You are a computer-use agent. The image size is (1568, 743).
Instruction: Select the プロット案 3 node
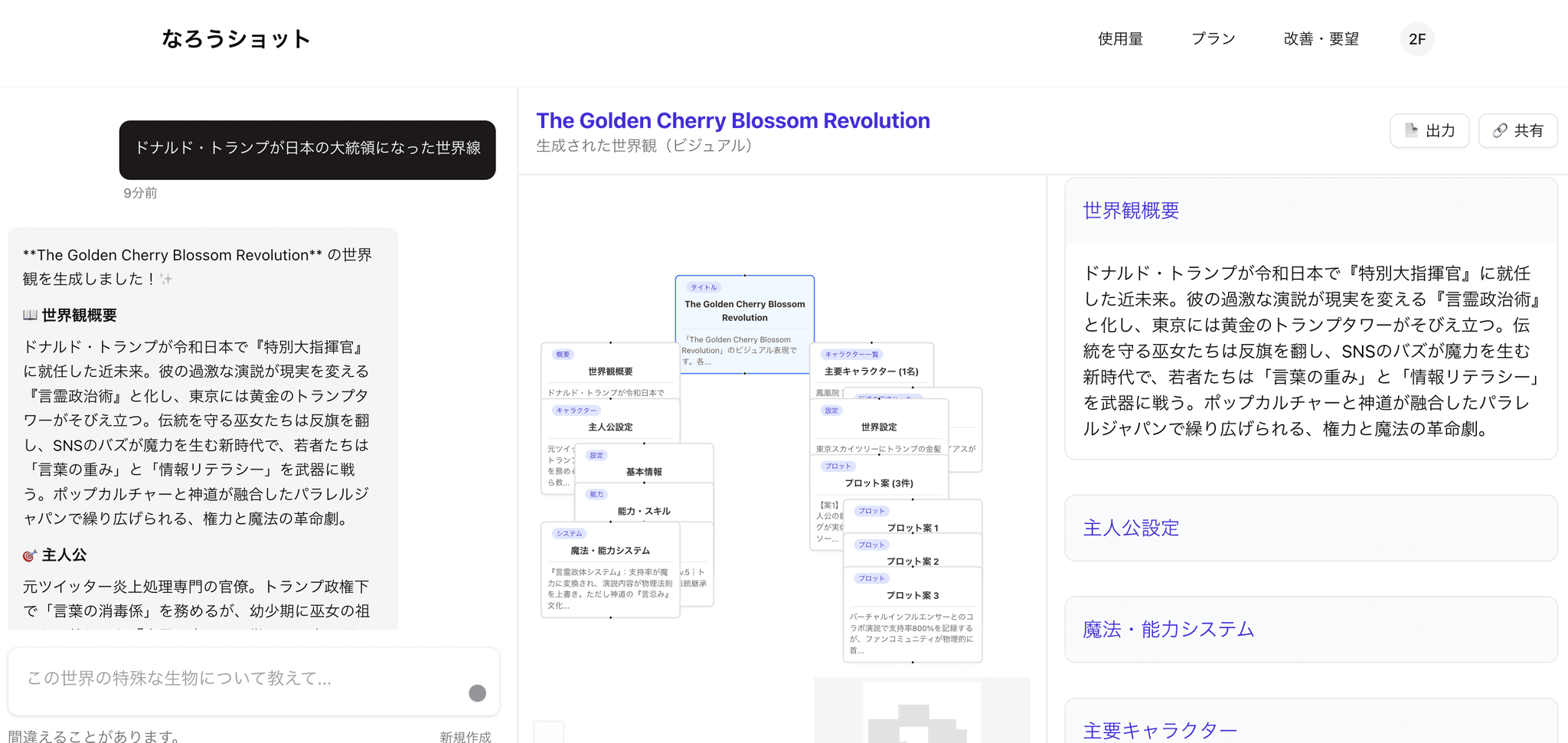tap(913, 614)
